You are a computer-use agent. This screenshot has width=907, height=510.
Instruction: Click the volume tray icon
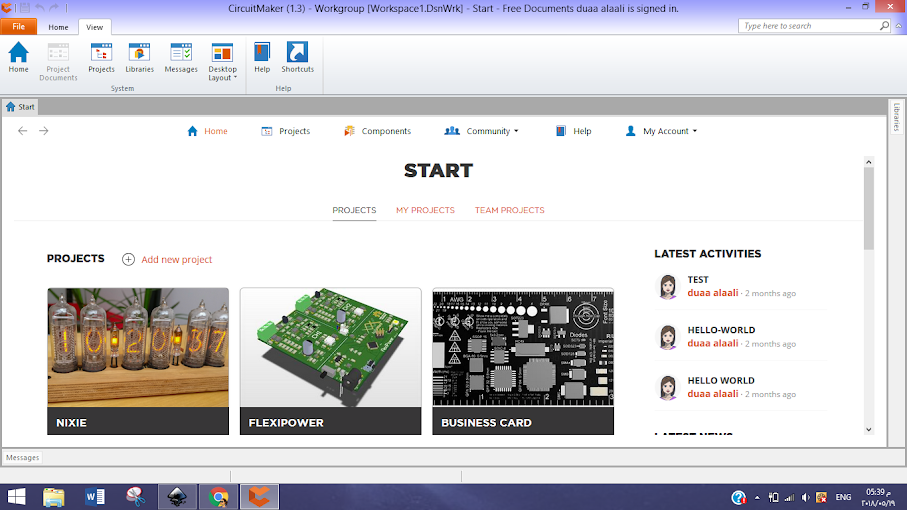(805, 497)
